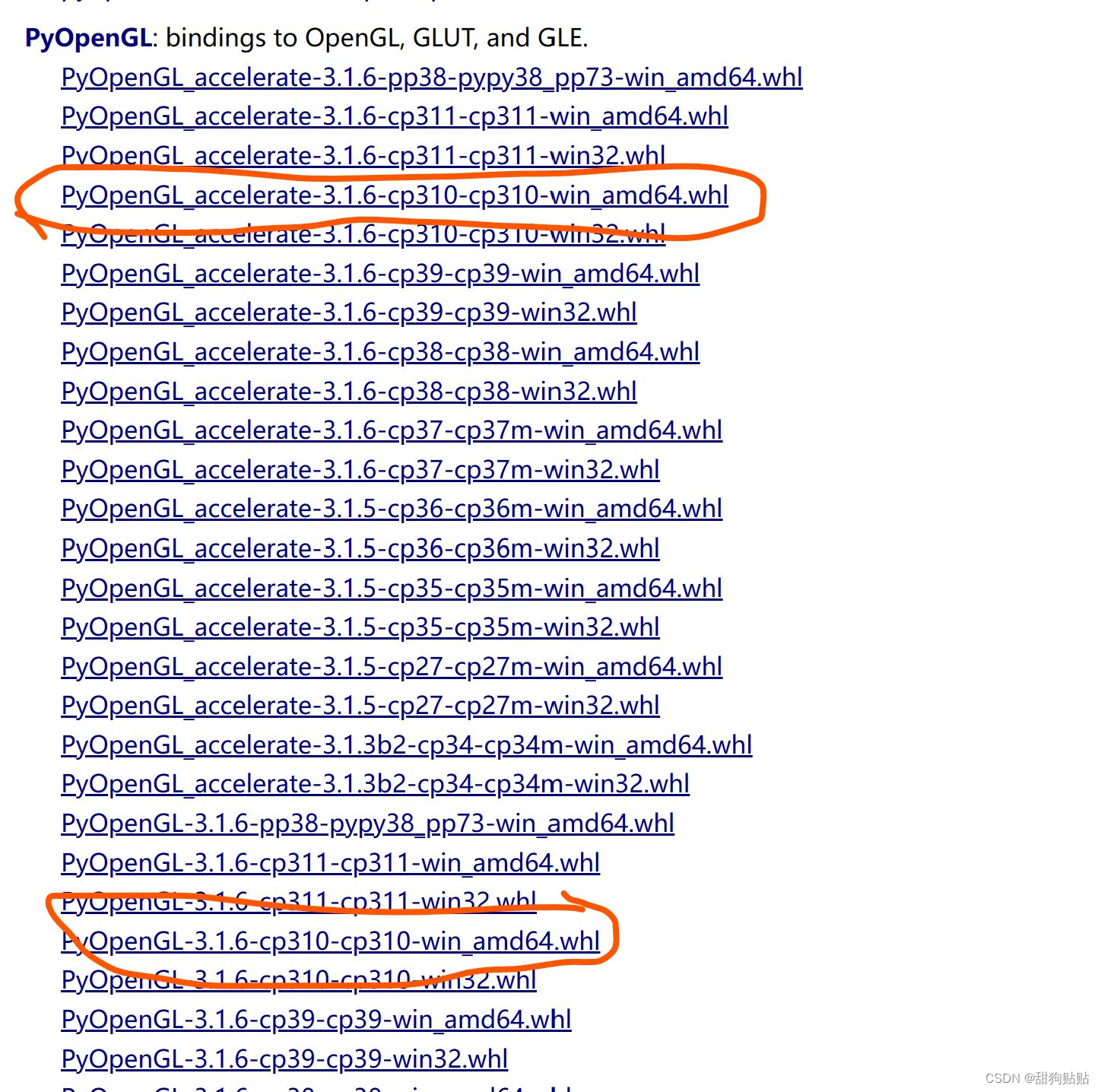Download PyOpenGL-3.1.6-cp39-cp39-win32.whl

click(284, 1059)
